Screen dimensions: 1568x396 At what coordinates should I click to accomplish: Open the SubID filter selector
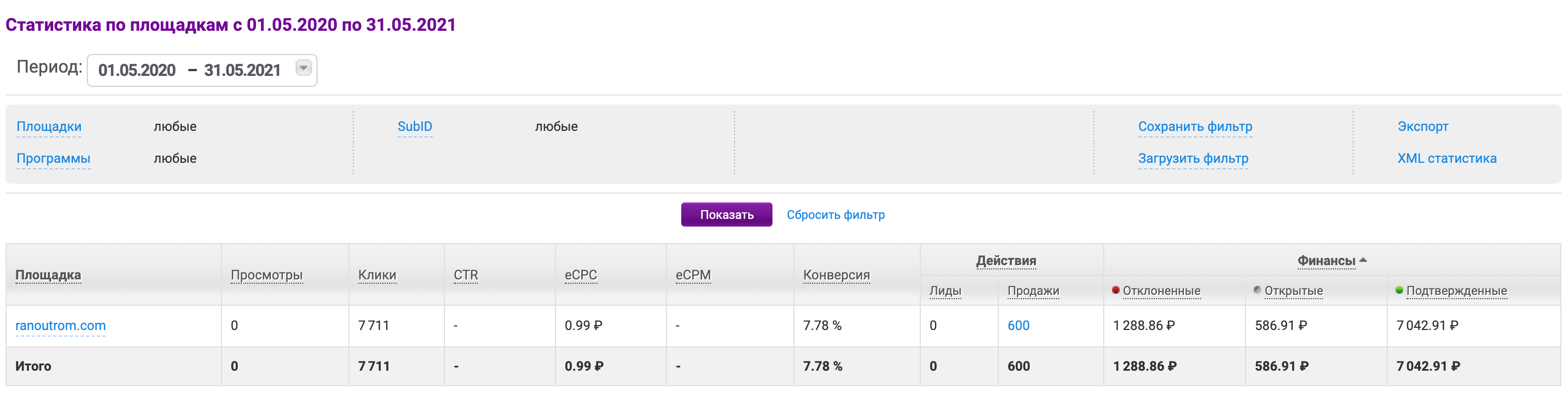click(414, 126)
